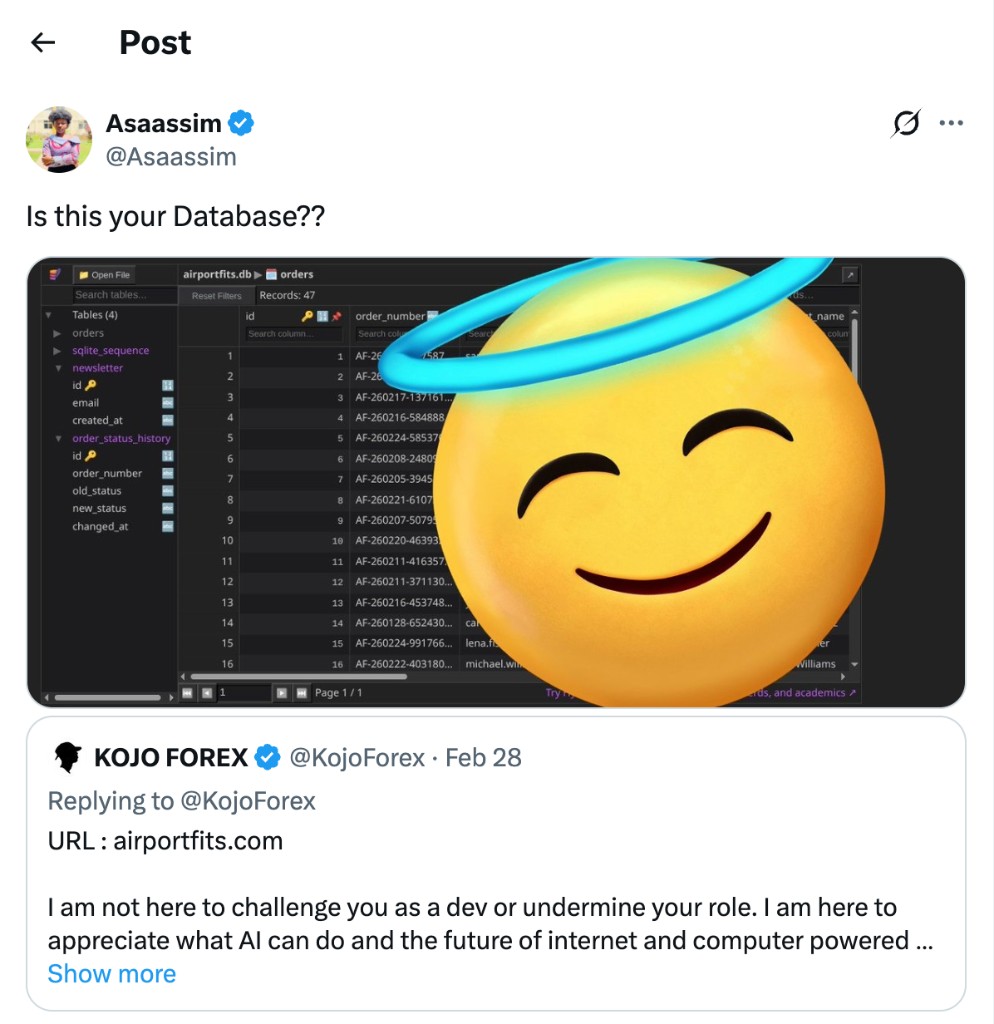The height and width of the screenshot is (1024, 994).
Task: Click the Open File folder icon
Action: (82, 274)
